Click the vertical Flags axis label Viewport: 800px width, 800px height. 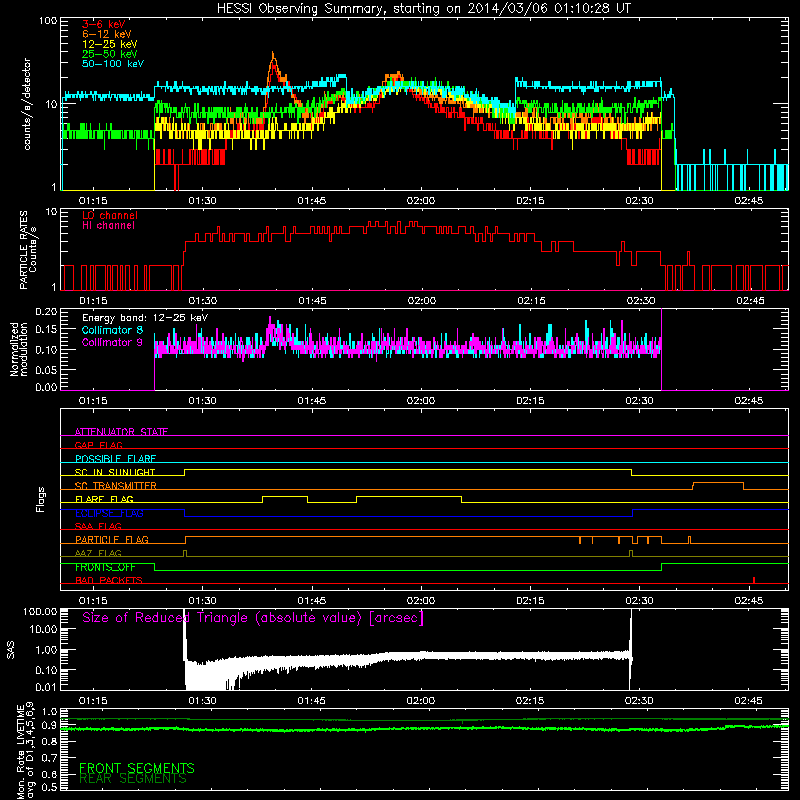[x=41, y=499]
